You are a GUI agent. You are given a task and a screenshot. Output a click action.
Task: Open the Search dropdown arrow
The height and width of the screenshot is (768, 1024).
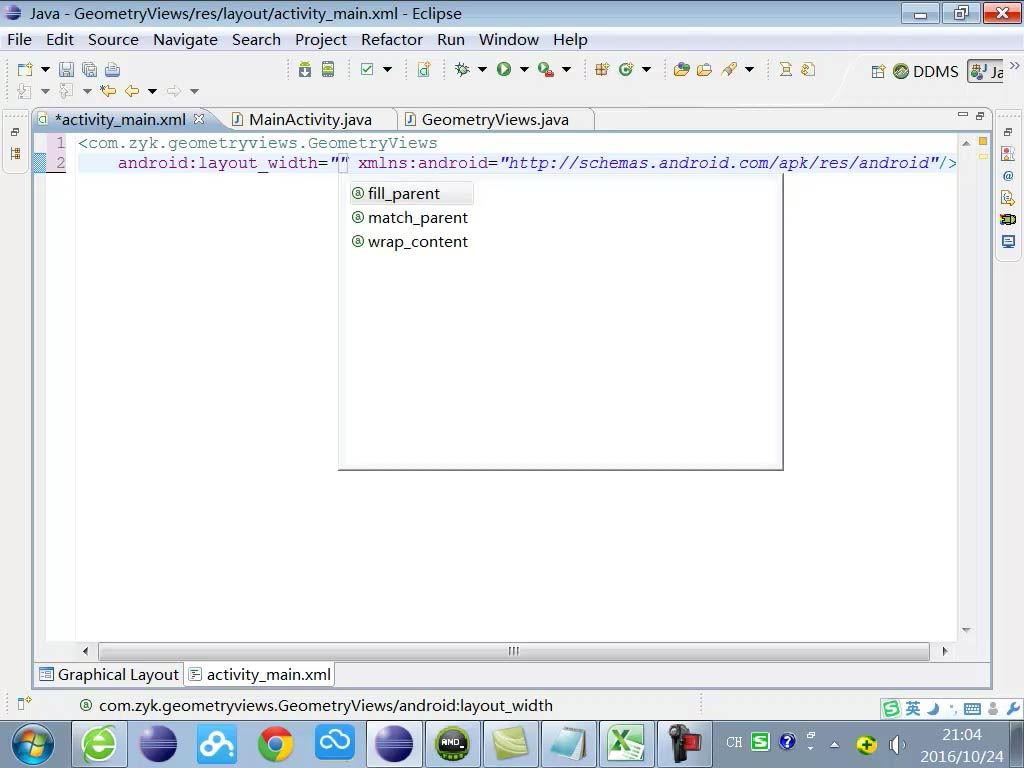[750, 69]
